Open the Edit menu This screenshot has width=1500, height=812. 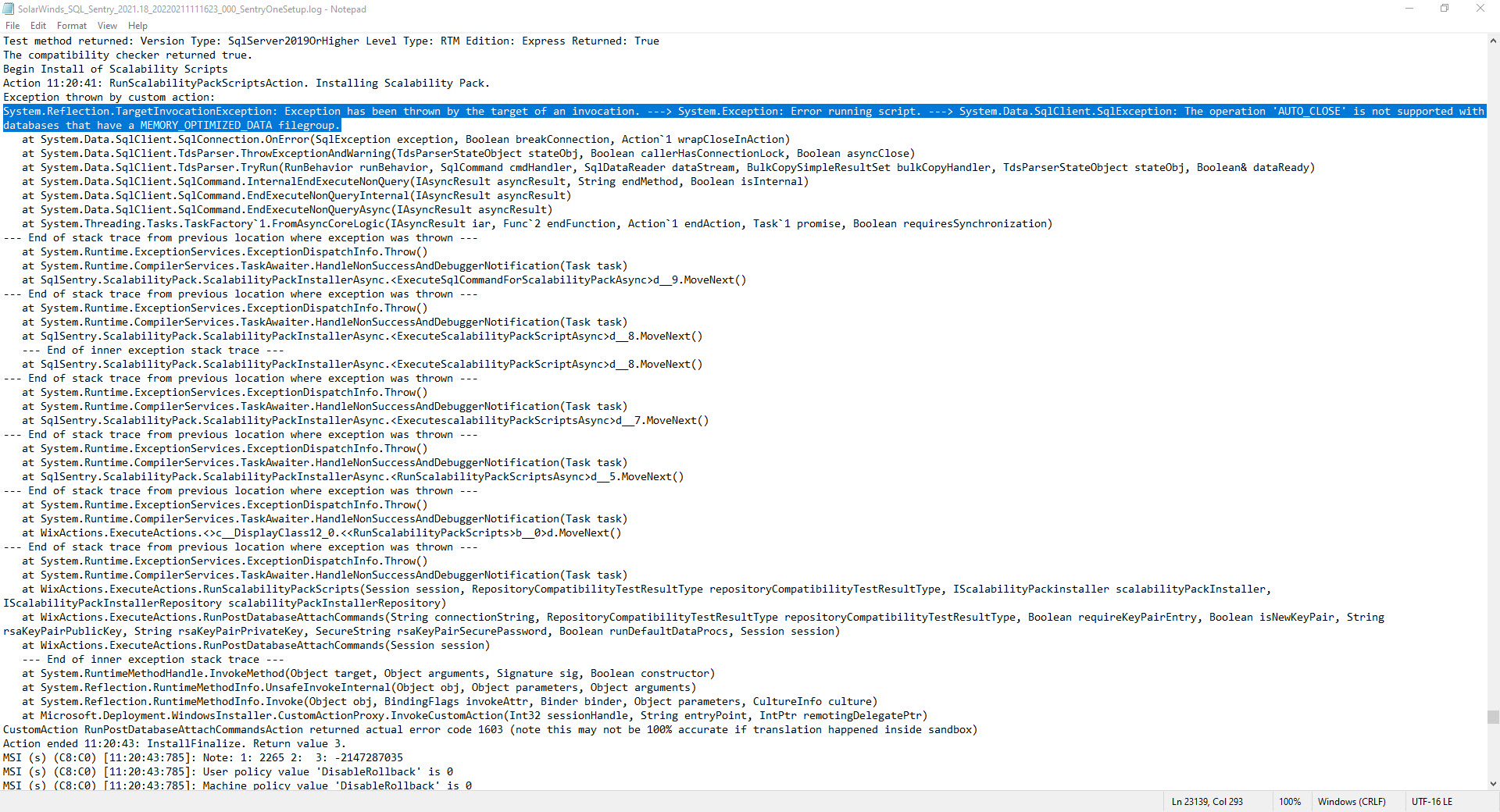(x=37, y=25)
